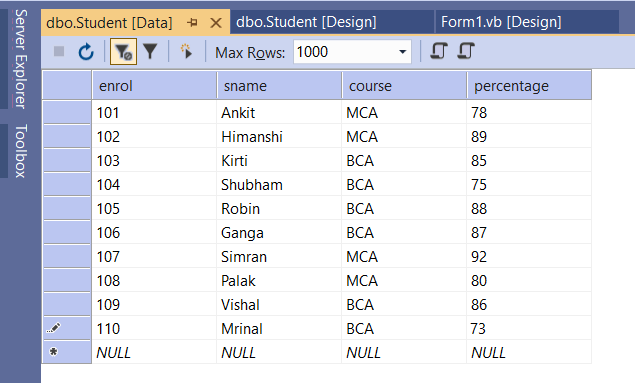
Task: Click the sname column header
Action: [279, 85]
